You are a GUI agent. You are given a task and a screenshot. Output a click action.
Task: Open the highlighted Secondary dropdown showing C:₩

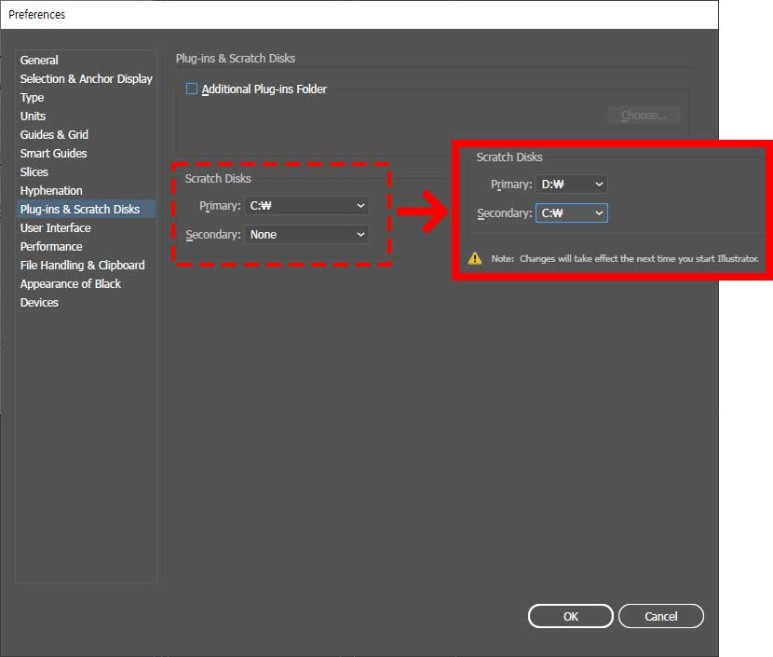pos(571,213)
